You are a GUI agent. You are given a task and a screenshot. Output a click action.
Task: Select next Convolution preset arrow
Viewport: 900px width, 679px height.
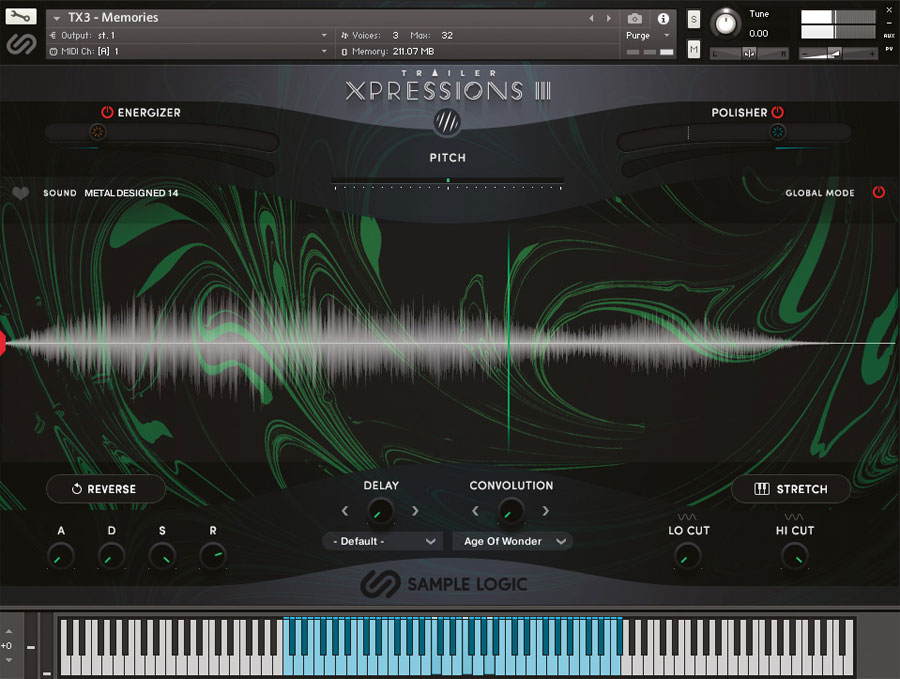545,510
